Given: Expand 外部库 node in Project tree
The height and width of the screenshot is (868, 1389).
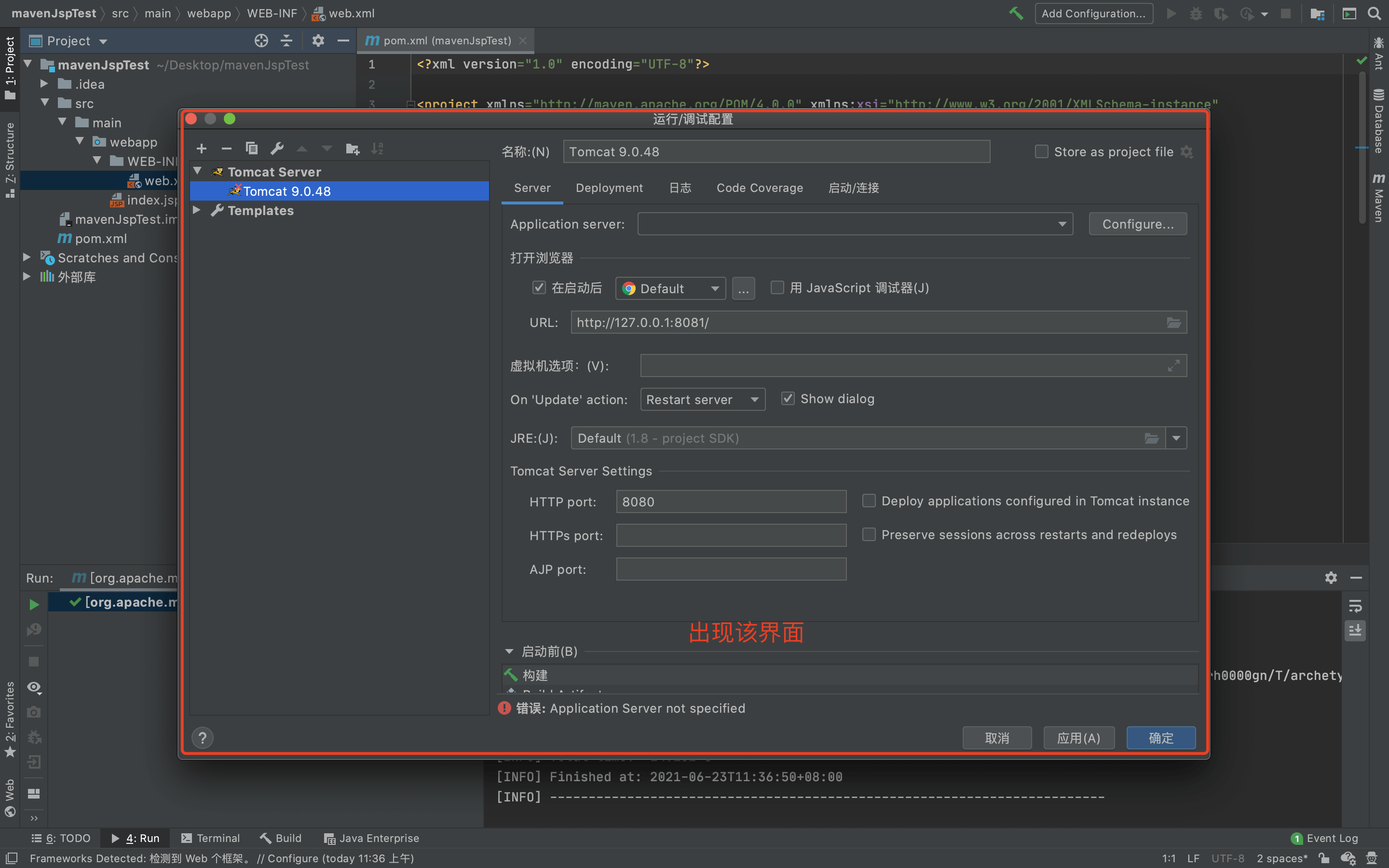Looking at the screenshot, I should click(27, 277).
